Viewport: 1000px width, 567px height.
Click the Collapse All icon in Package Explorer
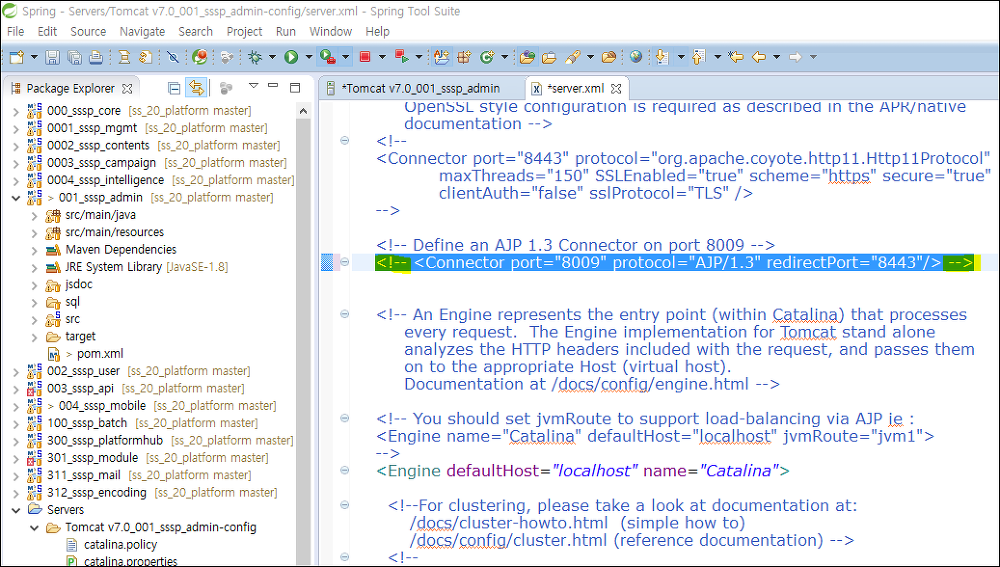pos(173,88)
